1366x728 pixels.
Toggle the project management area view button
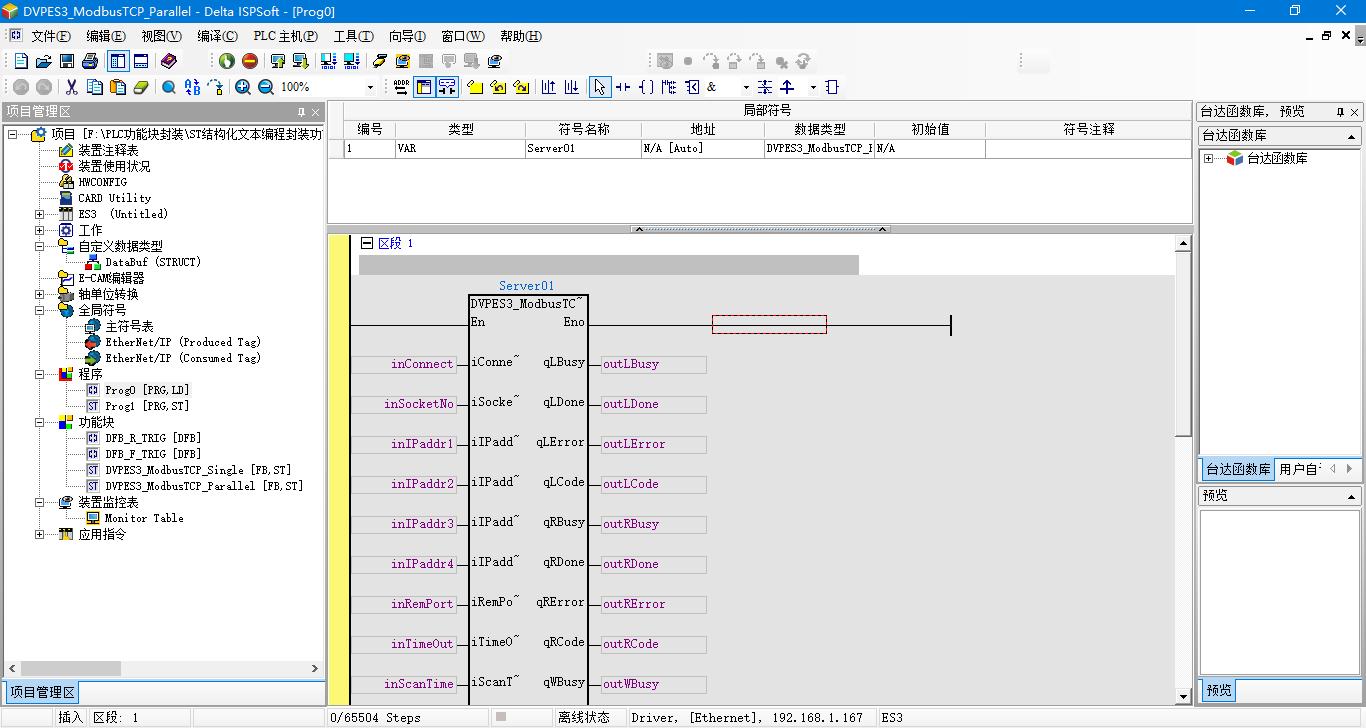pyautogui.click(x=117, y=62)
